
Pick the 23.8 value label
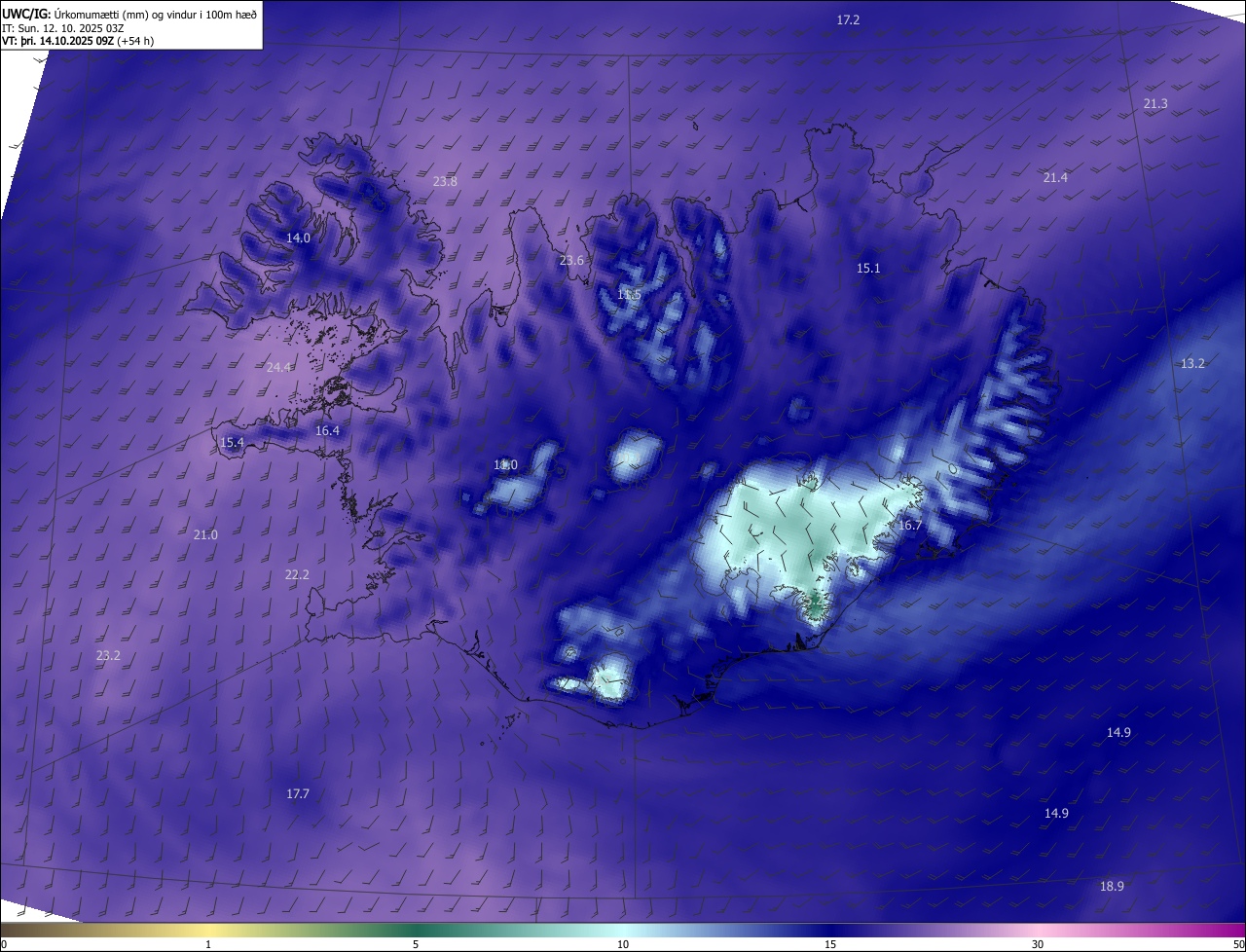(x=445, y=181)
